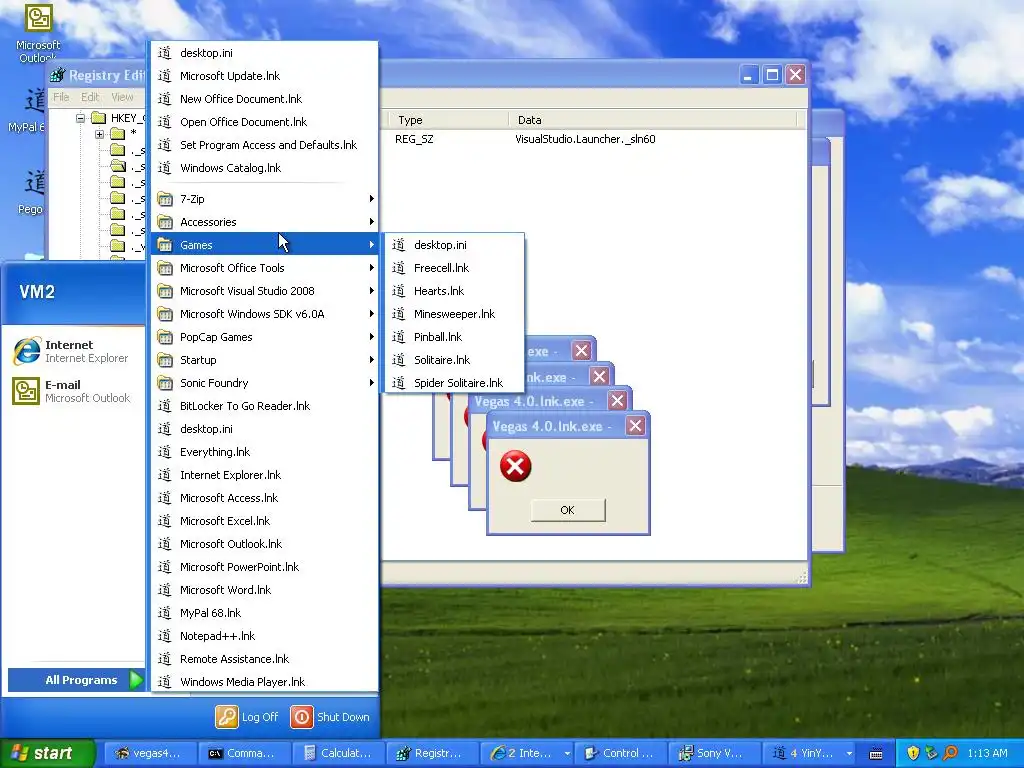Open Microsoft Excel.lnk
The height and width of the screenshot is (768, 1024).
264,521
